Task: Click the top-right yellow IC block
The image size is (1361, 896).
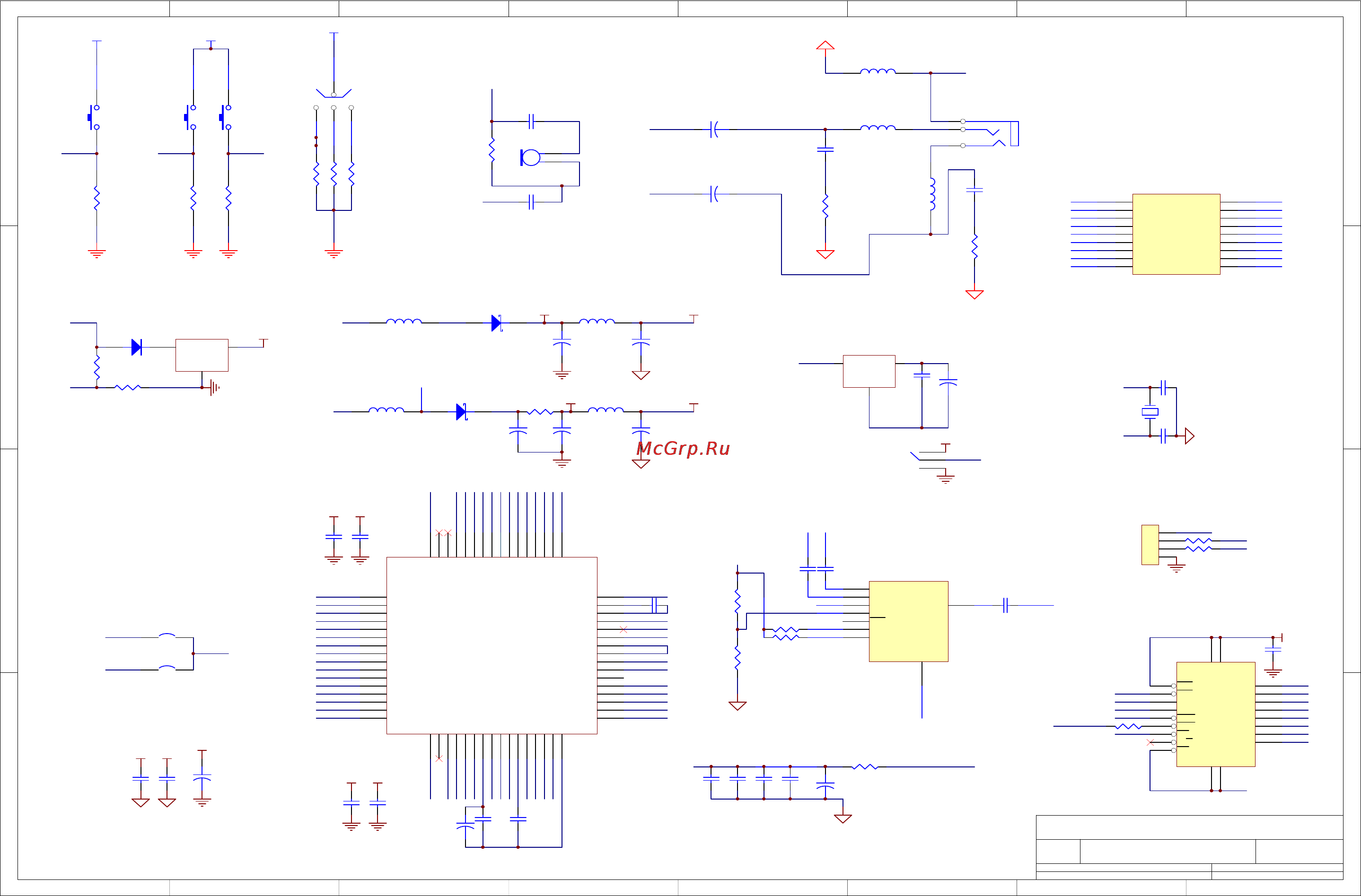Action: [x=1177, y=235]
